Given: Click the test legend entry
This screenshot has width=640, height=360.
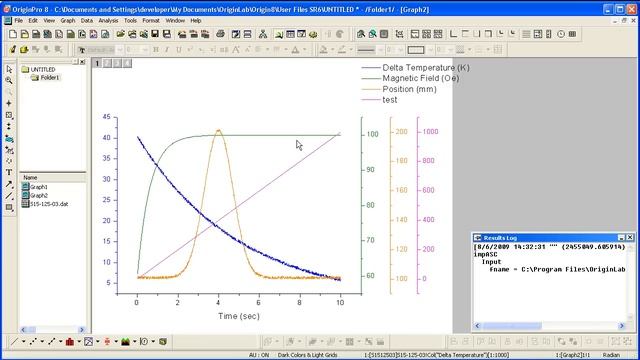Looking at the screenshot, I should pos(379,100).
